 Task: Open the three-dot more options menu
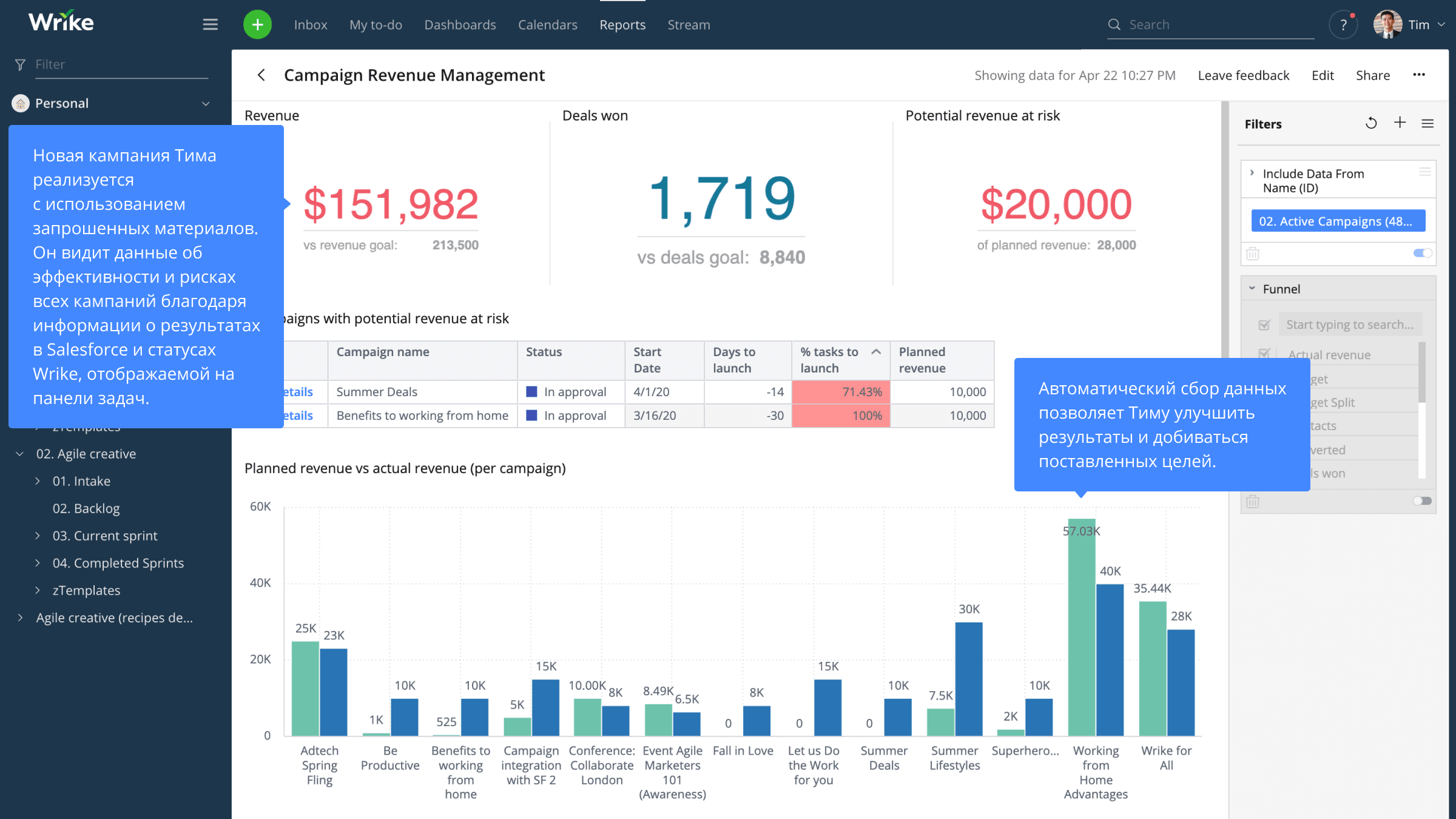(x=1418, y=75)
